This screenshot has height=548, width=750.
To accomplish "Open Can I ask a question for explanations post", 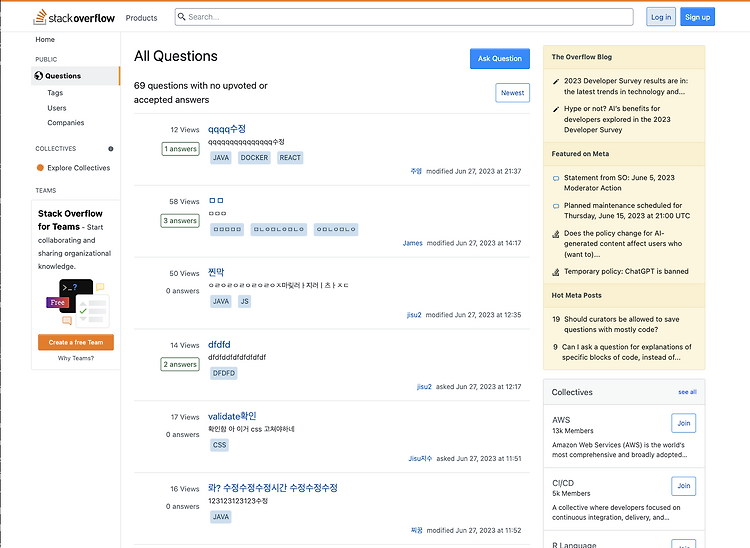I will (x=627, y=352).
